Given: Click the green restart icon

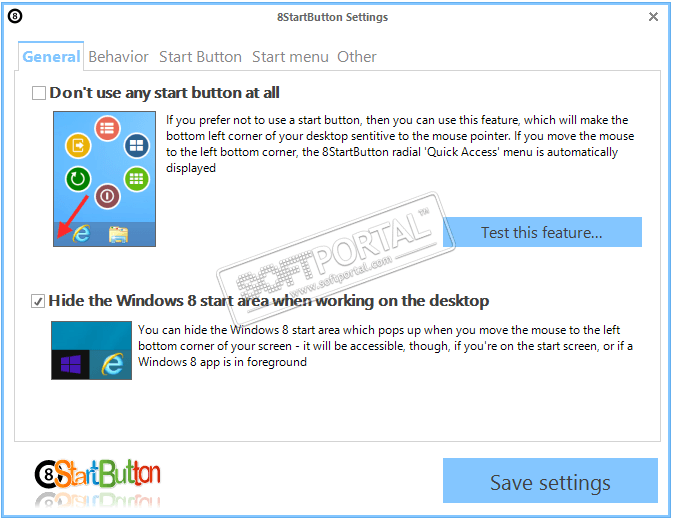Looking at the screenshot, I should pyautogui.click(x=78, y=178).
